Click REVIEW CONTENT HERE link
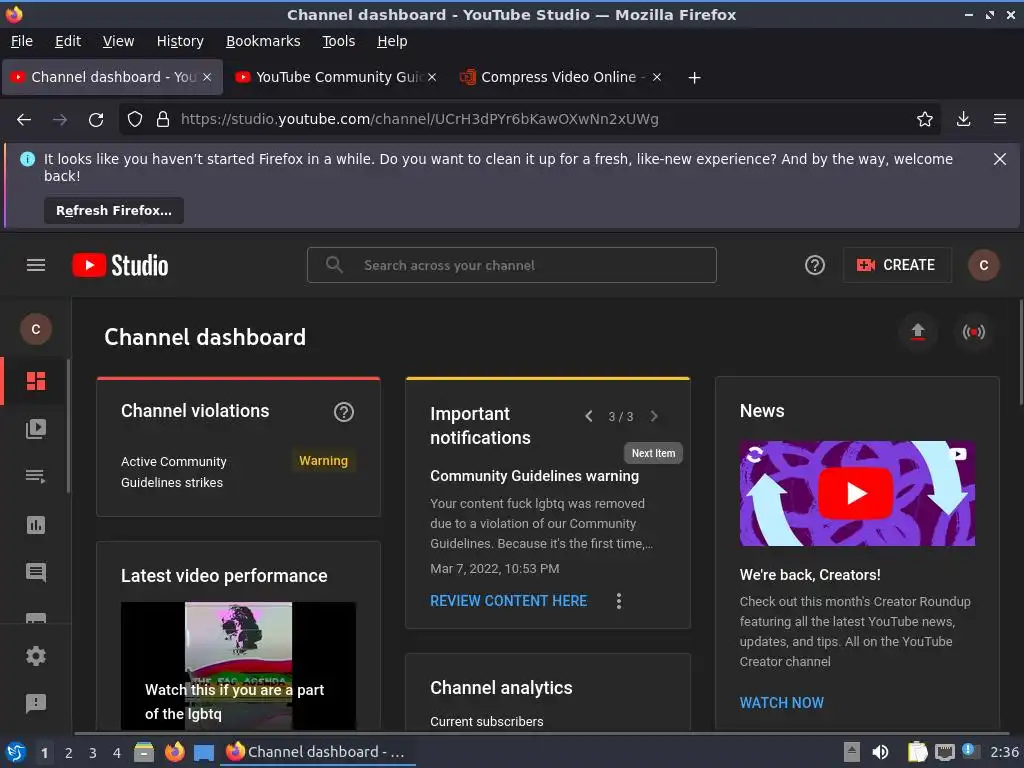Screen dimensions: 1024x768 point(508,601)
